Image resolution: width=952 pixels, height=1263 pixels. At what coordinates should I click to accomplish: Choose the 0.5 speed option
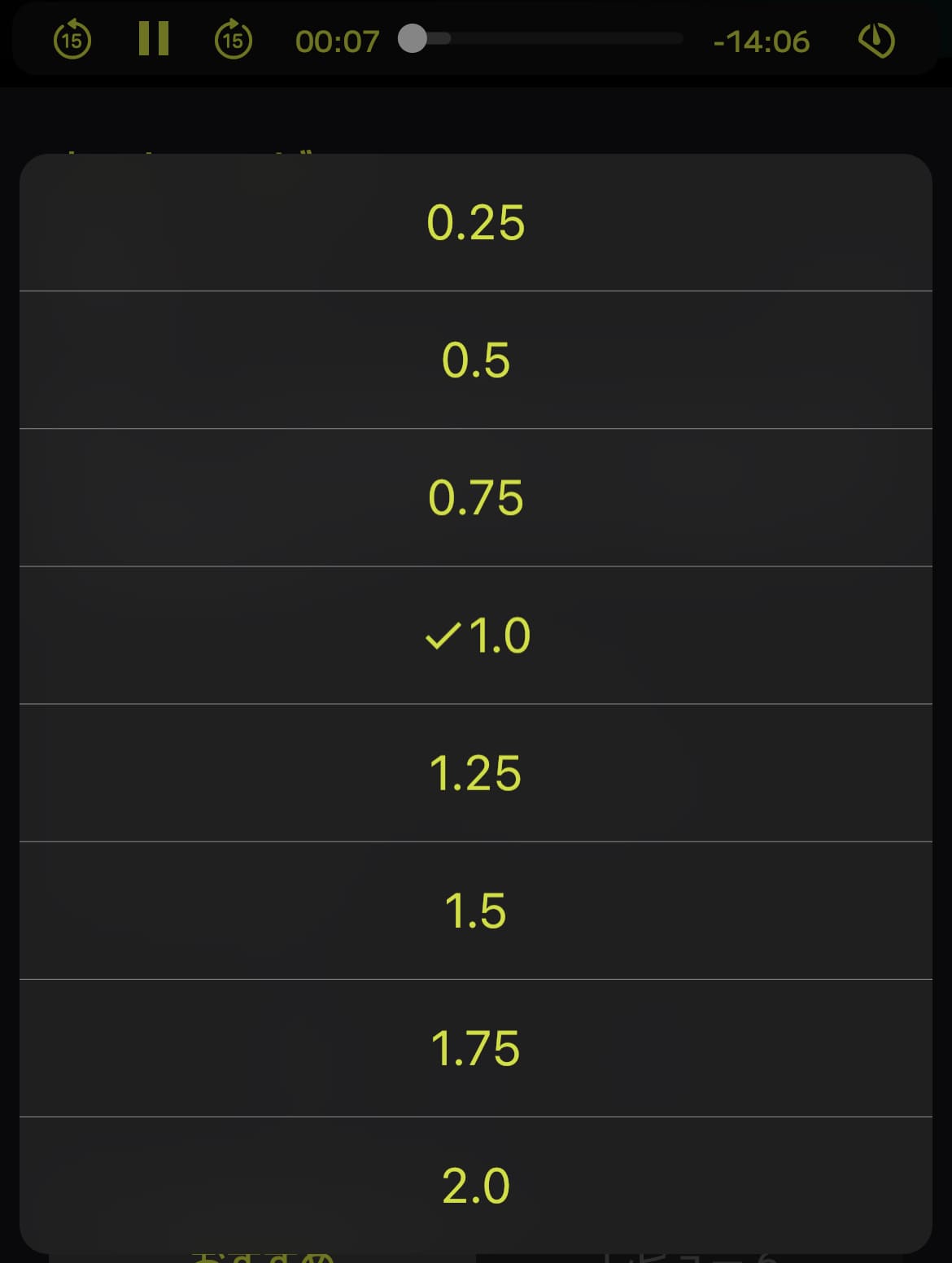476,360
